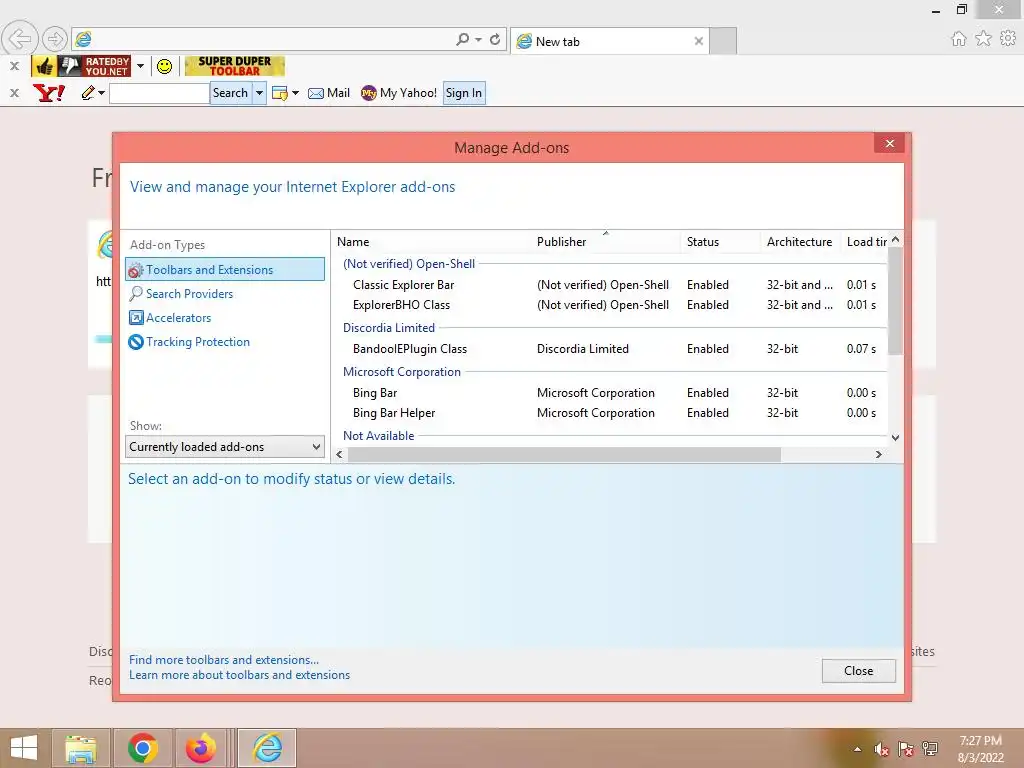Click the address bar search magnifier icon
This screenshot has height=768, width=1024.
coord(462,40)
